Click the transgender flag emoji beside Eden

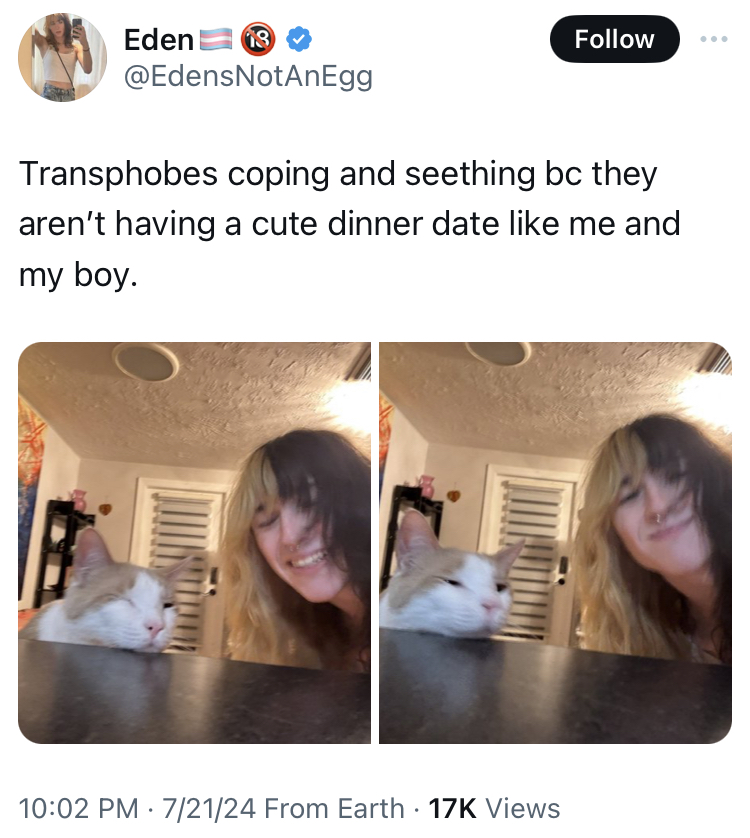point(216,40)
